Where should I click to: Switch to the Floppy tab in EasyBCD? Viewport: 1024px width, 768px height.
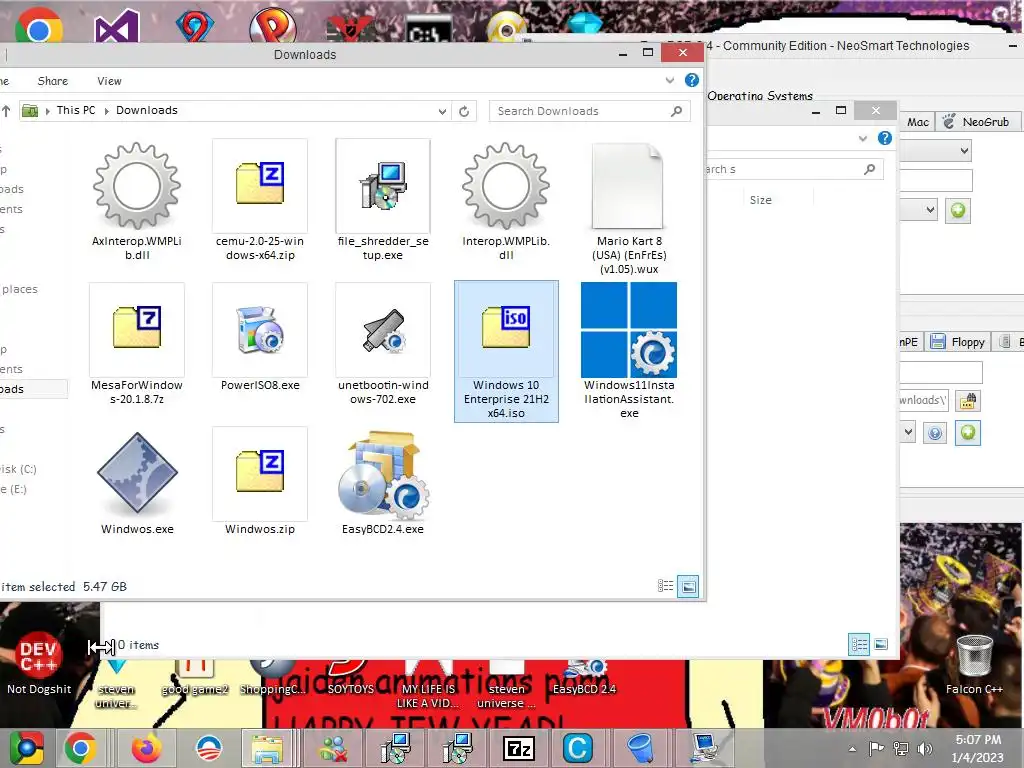[x=958, y=342]
